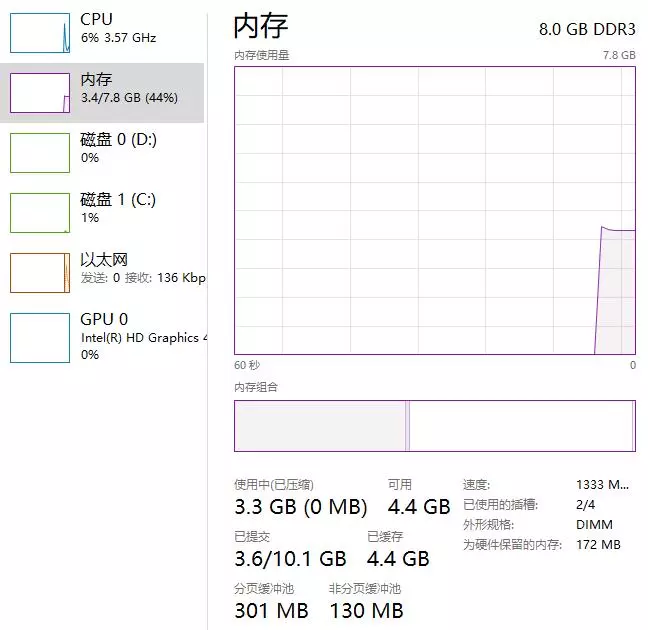Click the 内存组合 composition bar
Viewport: 648px width, 630px height.
pos(434,426)
